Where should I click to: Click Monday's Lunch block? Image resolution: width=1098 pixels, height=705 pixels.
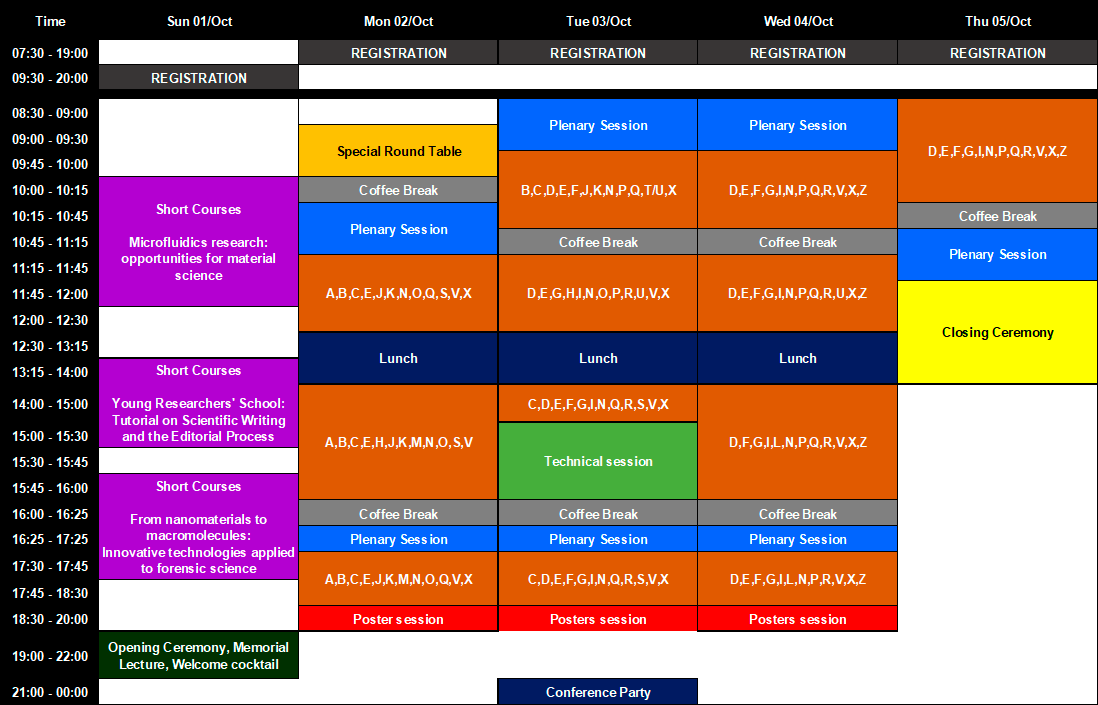pos(398,358)
